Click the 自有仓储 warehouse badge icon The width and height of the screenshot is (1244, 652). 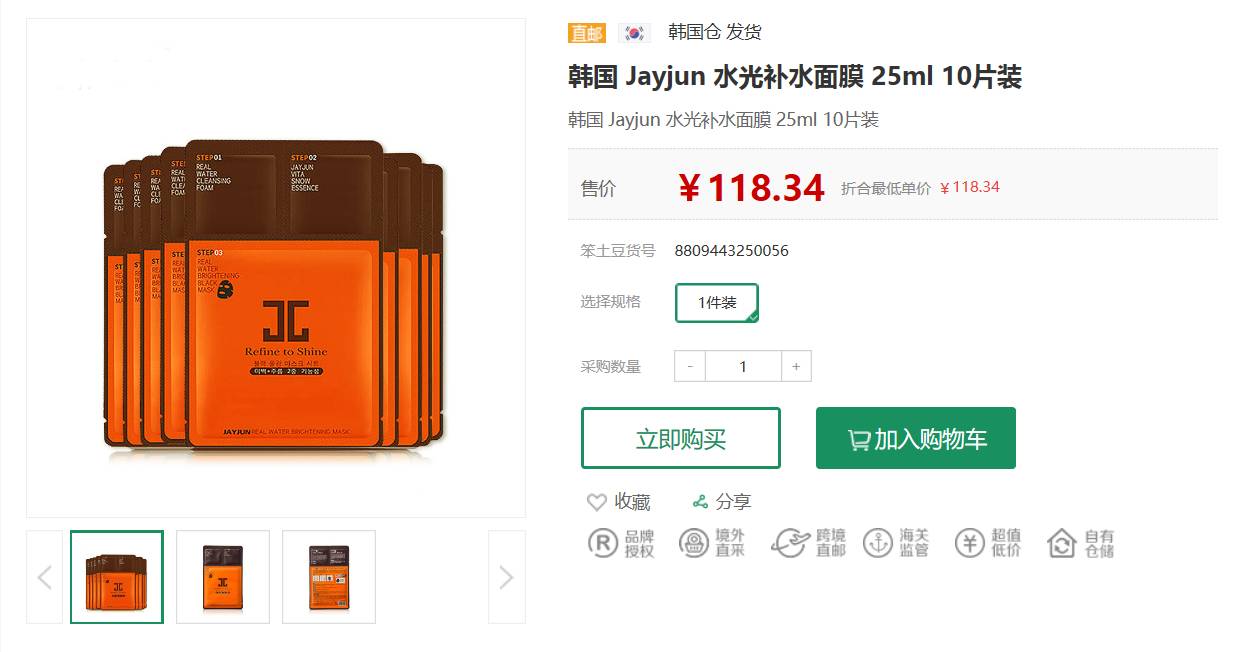1062,543
